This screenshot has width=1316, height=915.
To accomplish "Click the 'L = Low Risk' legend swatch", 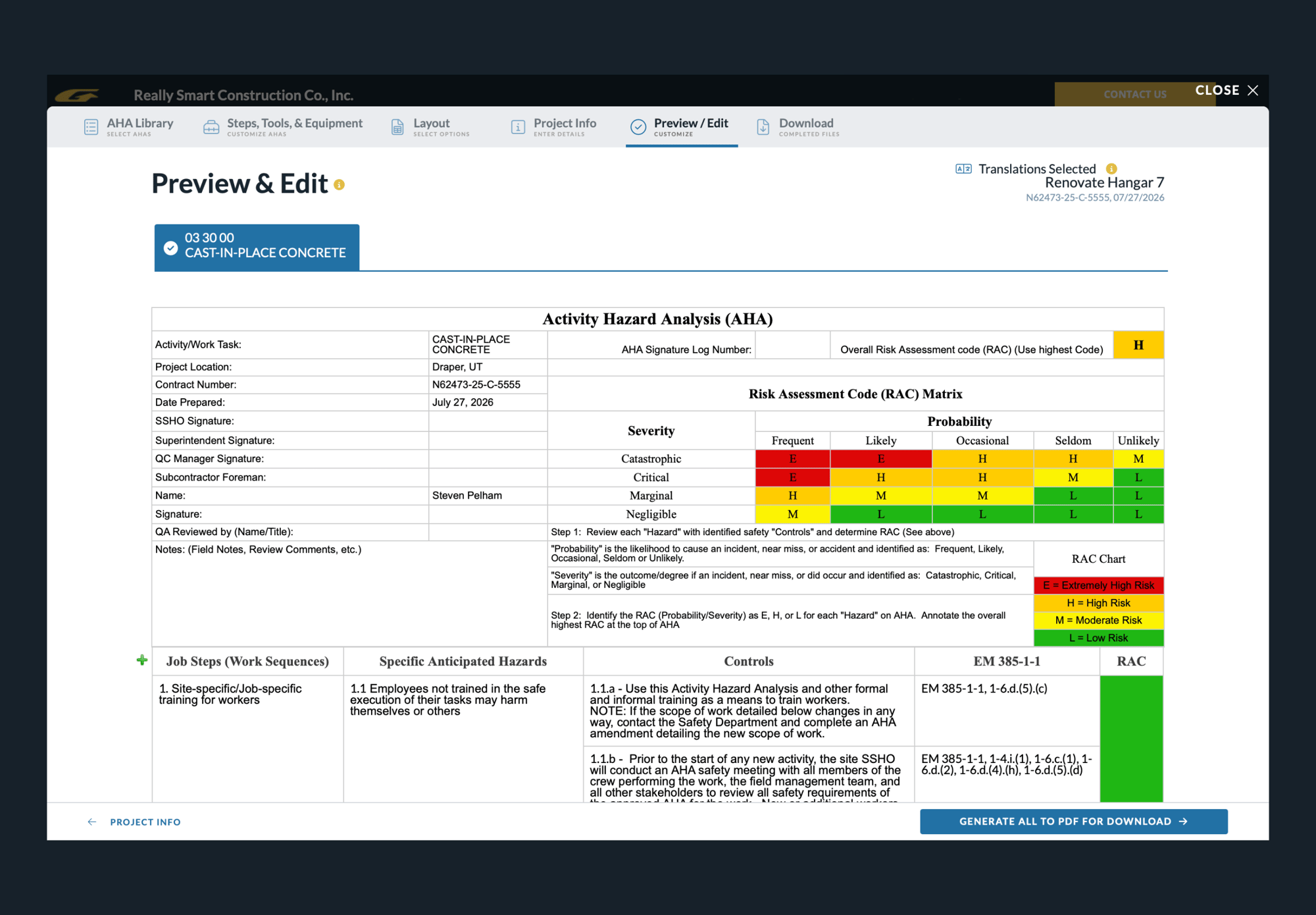I will [1098, 638].
